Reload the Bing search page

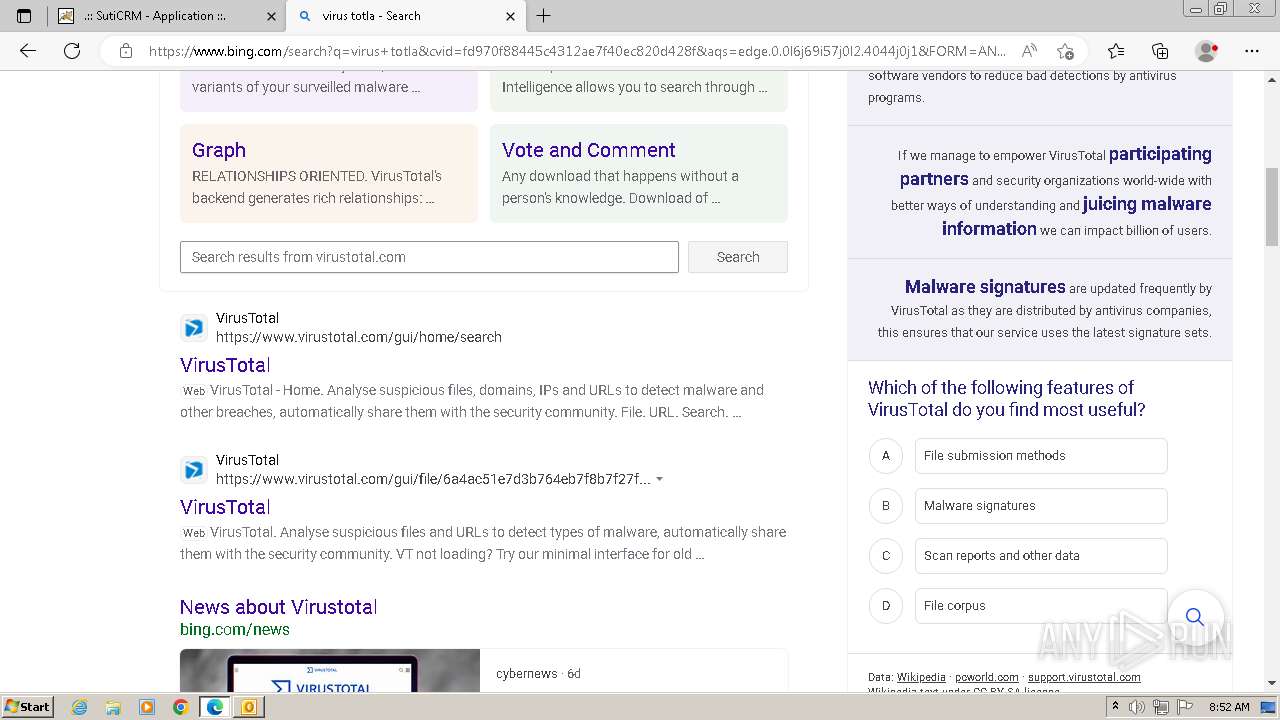[72, 51]
